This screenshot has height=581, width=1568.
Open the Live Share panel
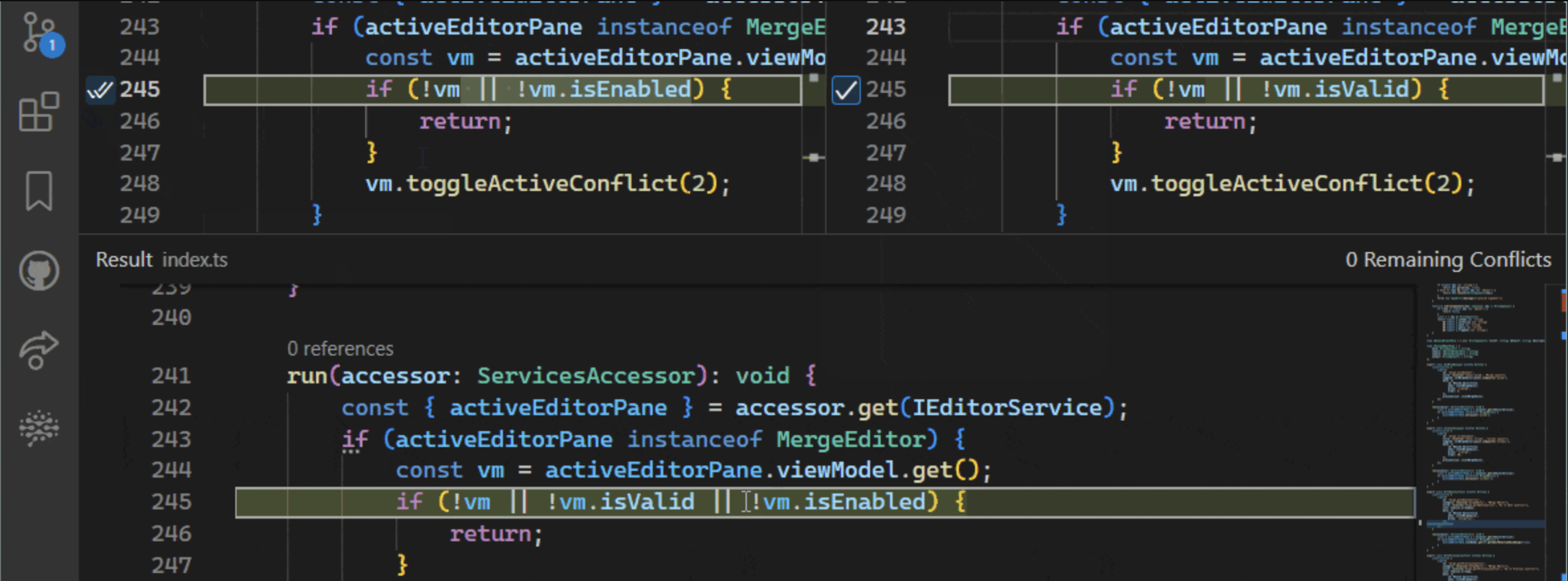point(39,349)
